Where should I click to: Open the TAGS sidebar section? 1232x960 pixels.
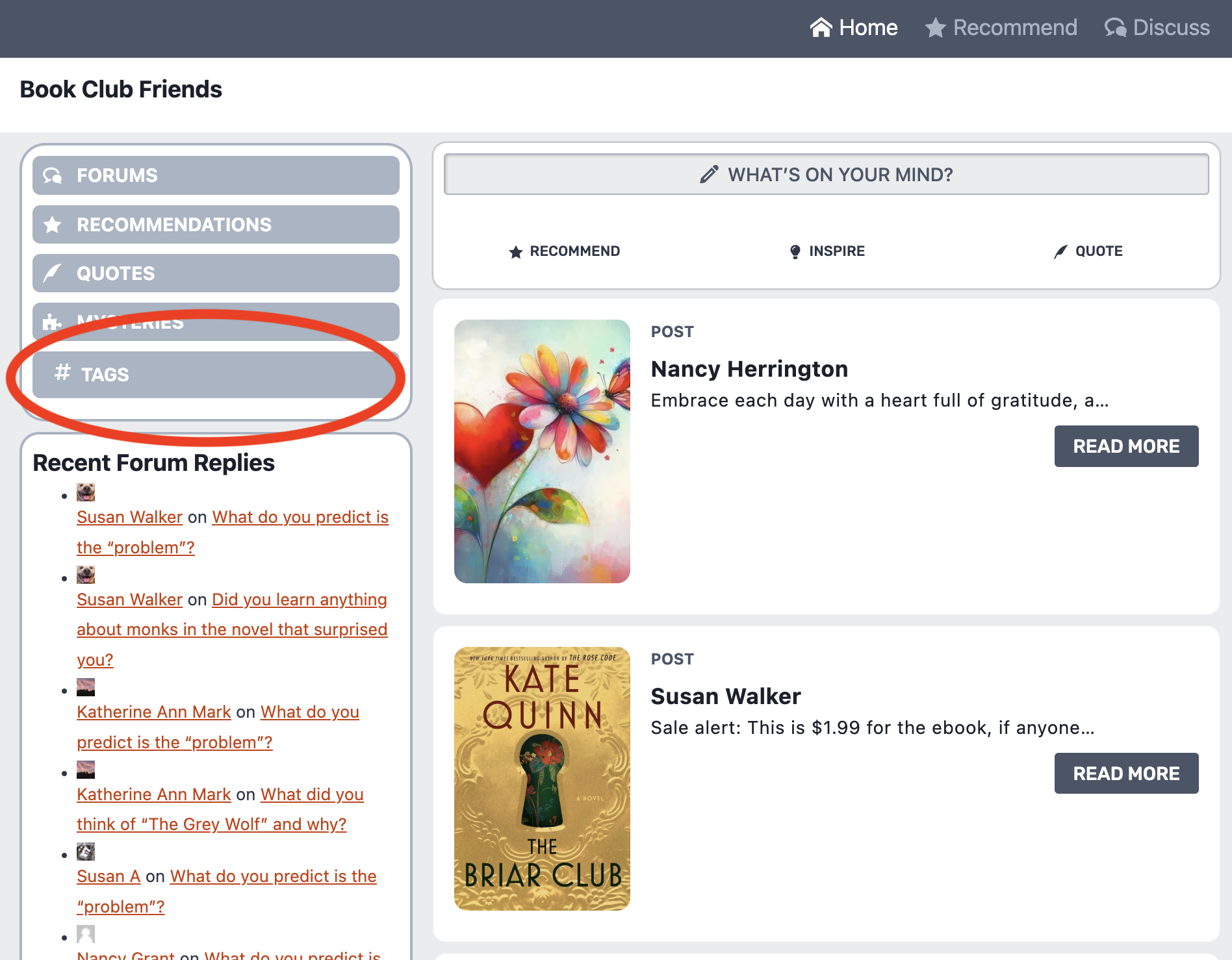click(216, 375)
